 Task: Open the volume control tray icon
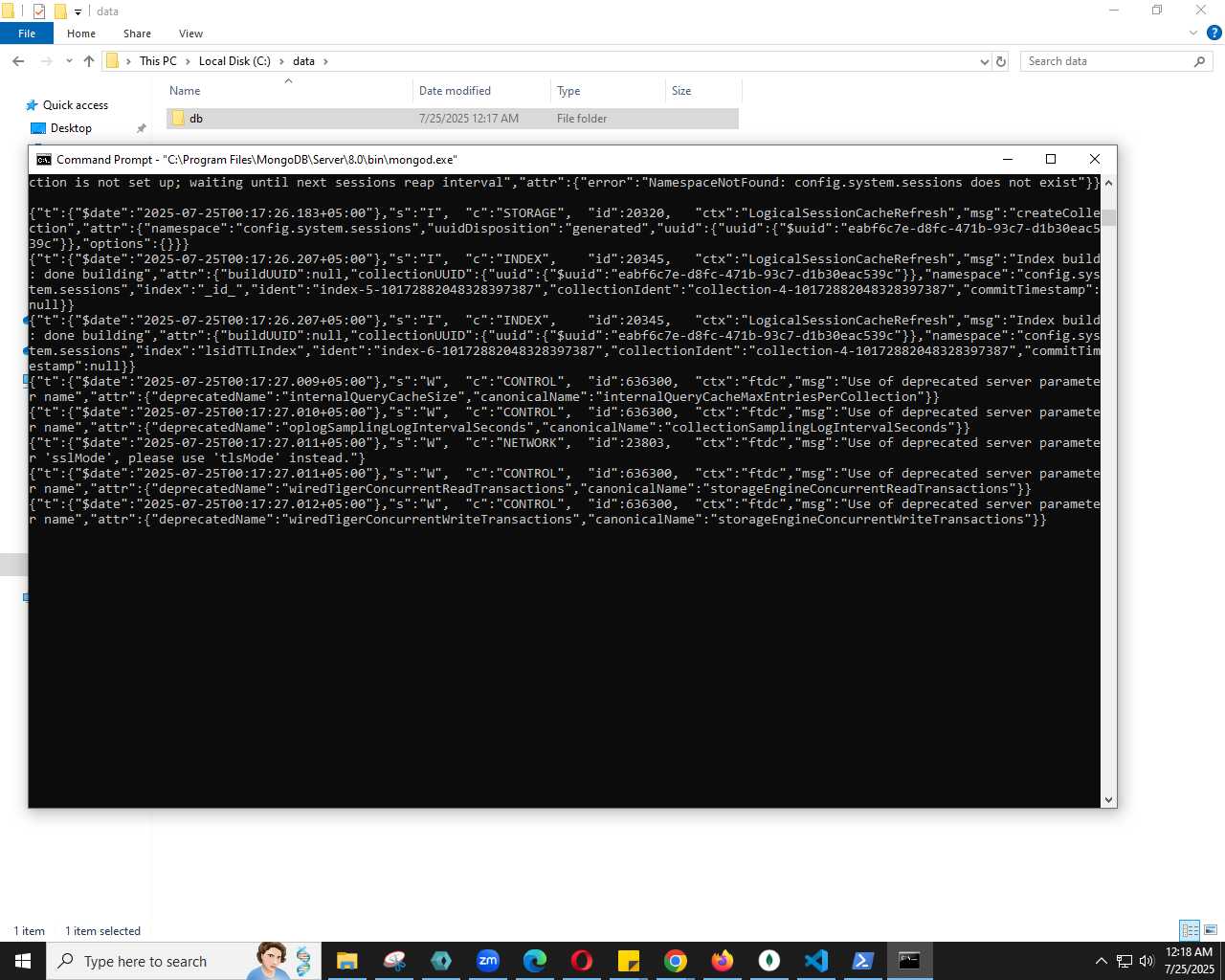1147,961
